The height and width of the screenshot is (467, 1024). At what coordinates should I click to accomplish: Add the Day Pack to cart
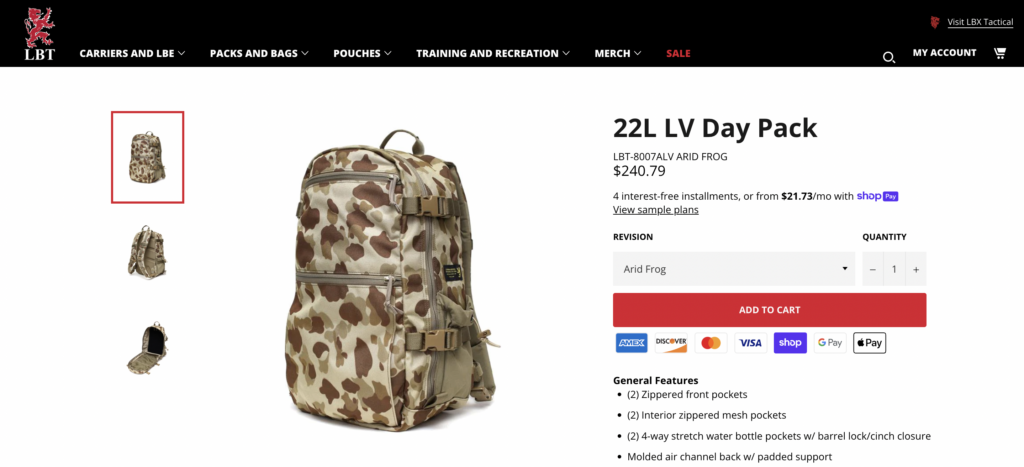[769, 310]
